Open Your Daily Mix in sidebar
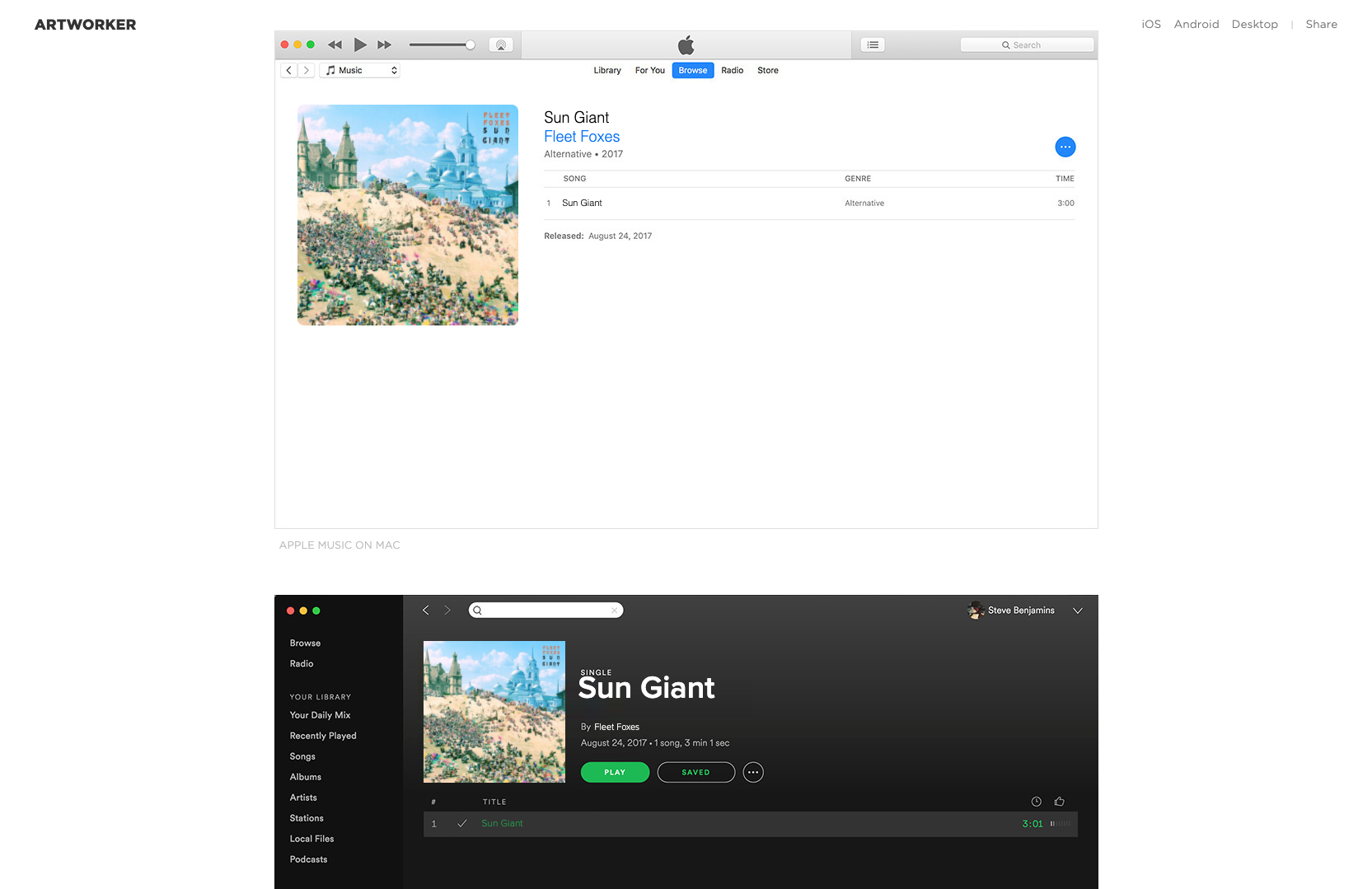Screen dimensions: 1372x889 pyautogui.click(x=320, y=716)
